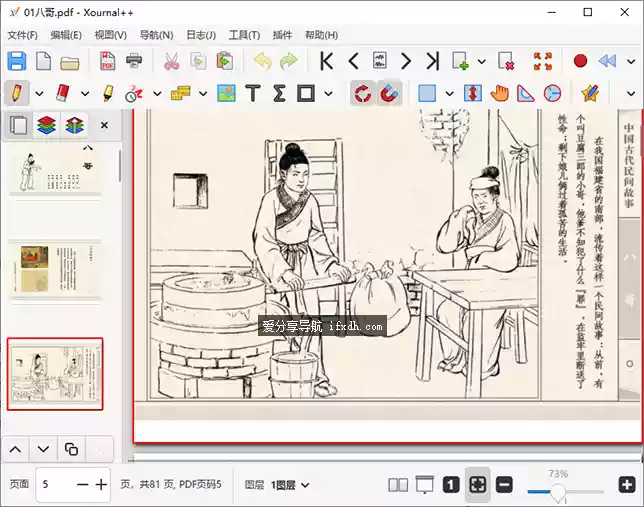Select the Highlighter tool
Viewport: 644px width, 507px height.
point(108,93)
